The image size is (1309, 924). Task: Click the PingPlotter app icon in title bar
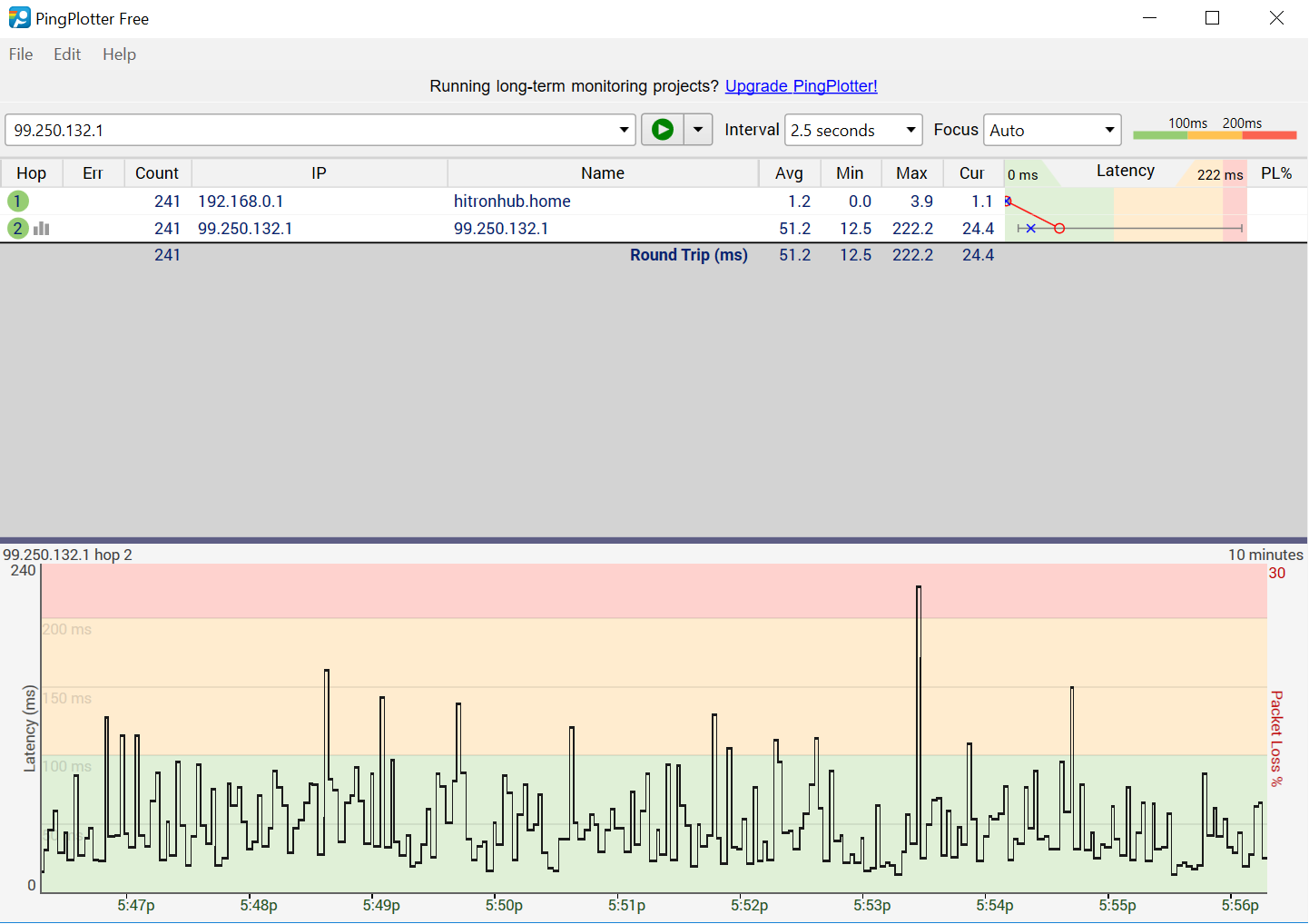(x=19, y=18)
